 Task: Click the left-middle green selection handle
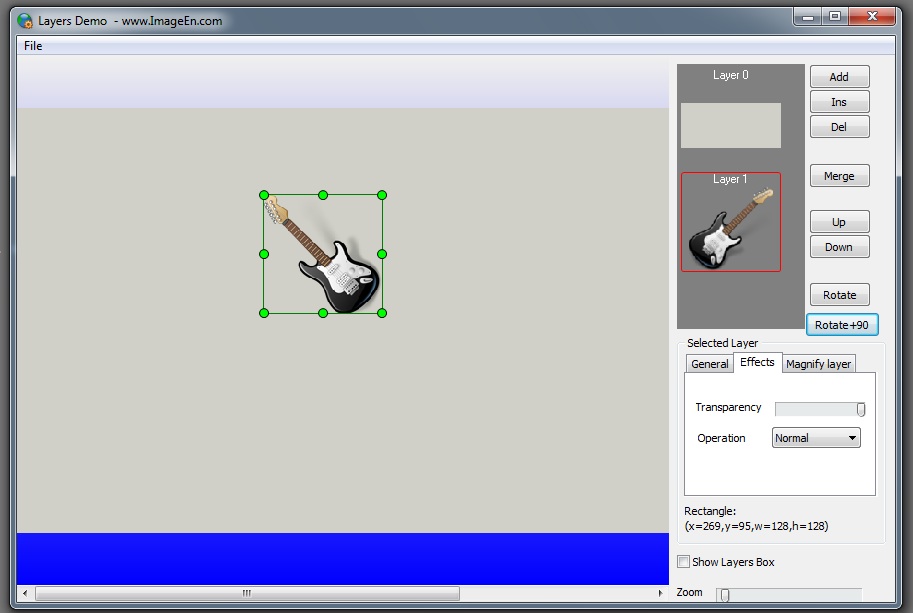point(264,254)
